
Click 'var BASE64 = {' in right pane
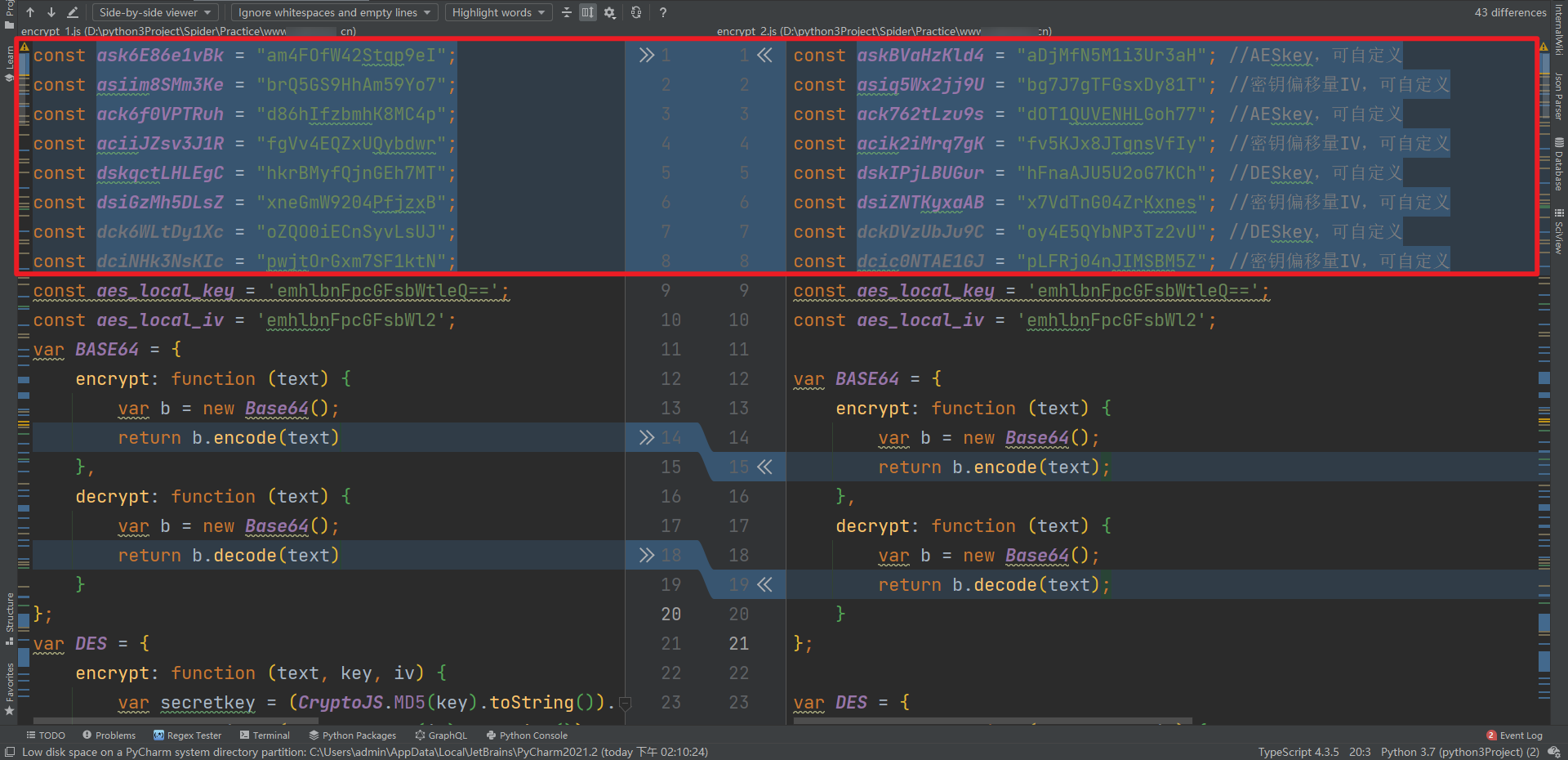coord(867,379)
